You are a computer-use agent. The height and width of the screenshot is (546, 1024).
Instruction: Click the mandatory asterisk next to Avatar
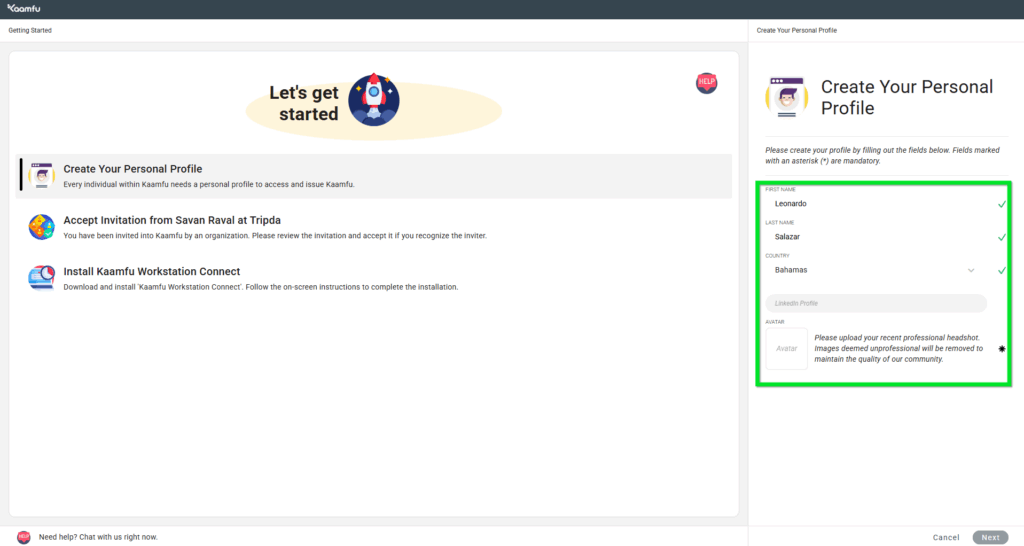(x=1001, y=349)
